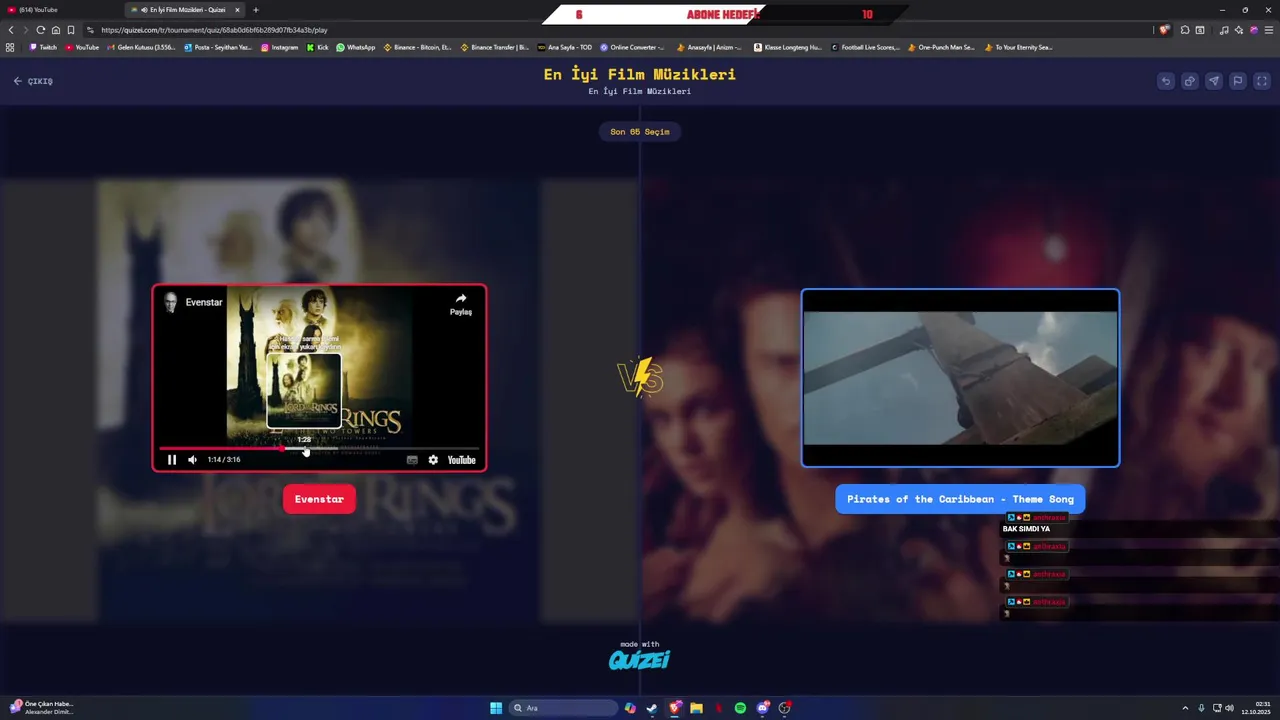Click the flag report icon
Screen dimensions: 1280x720
tap(1237, 81)
